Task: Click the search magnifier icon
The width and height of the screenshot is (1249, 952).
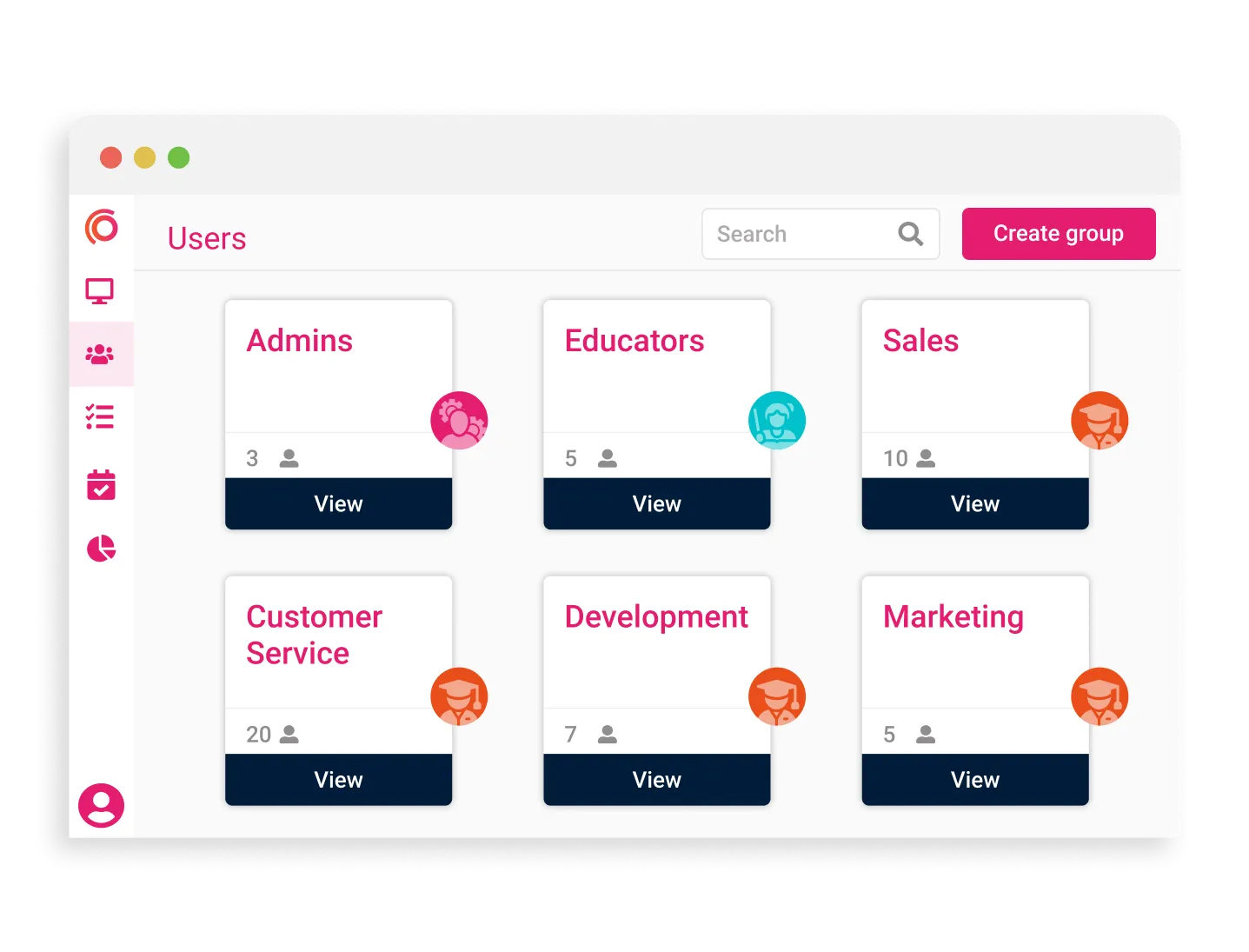Action: coord(910,233)
